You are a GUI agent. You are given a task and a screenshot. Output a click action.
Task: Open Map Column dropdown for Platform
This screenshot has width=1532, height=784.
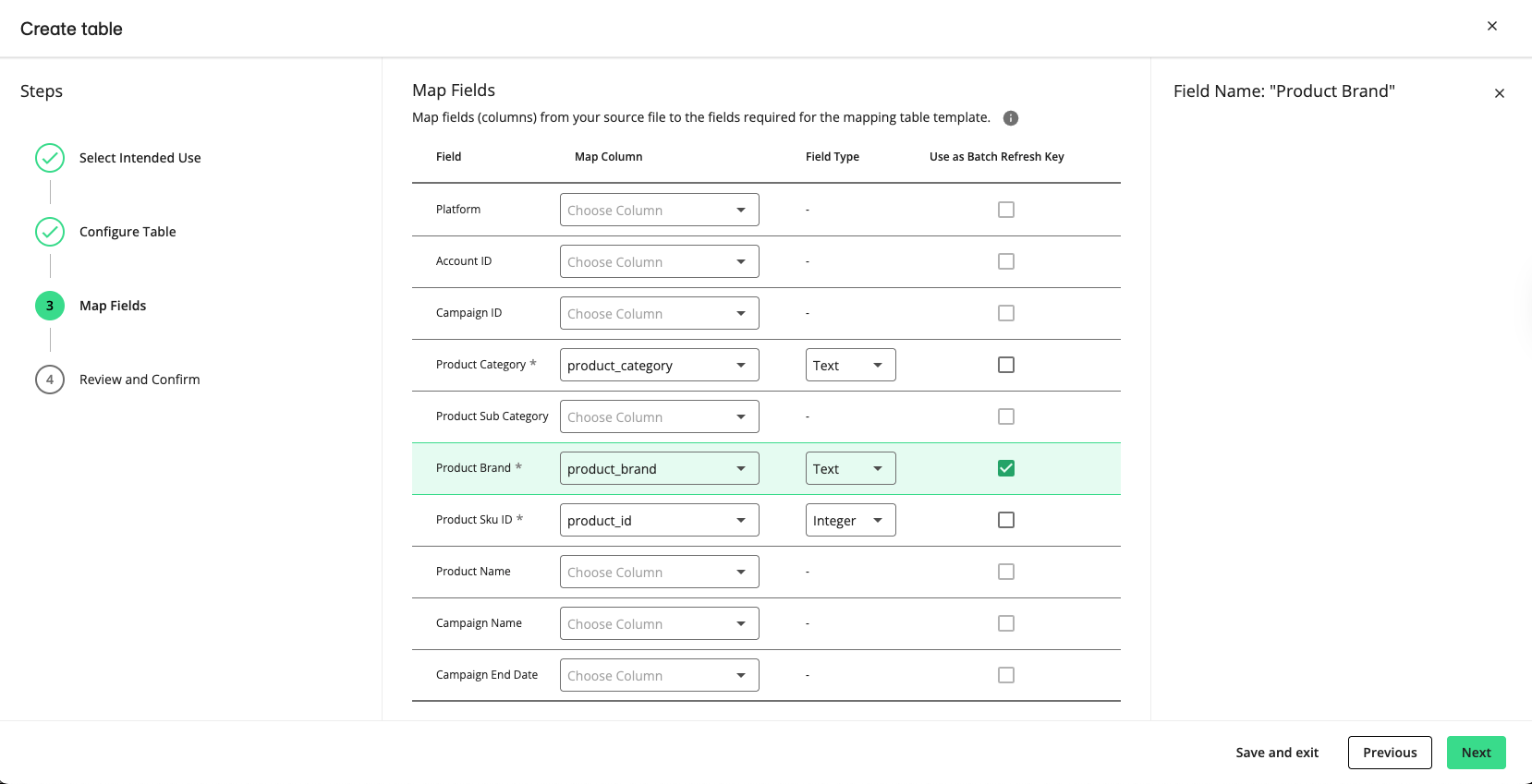point(659,210)
